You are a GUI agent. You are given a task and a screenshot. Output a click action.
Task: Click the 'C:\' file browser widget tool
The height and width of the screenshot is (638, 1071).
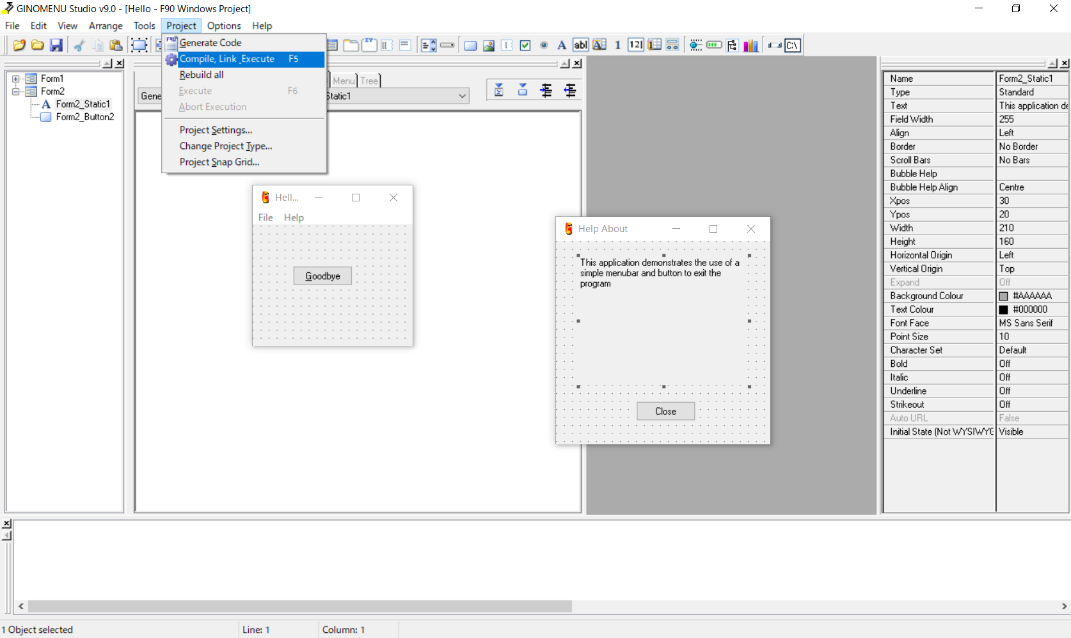(793, 45)
